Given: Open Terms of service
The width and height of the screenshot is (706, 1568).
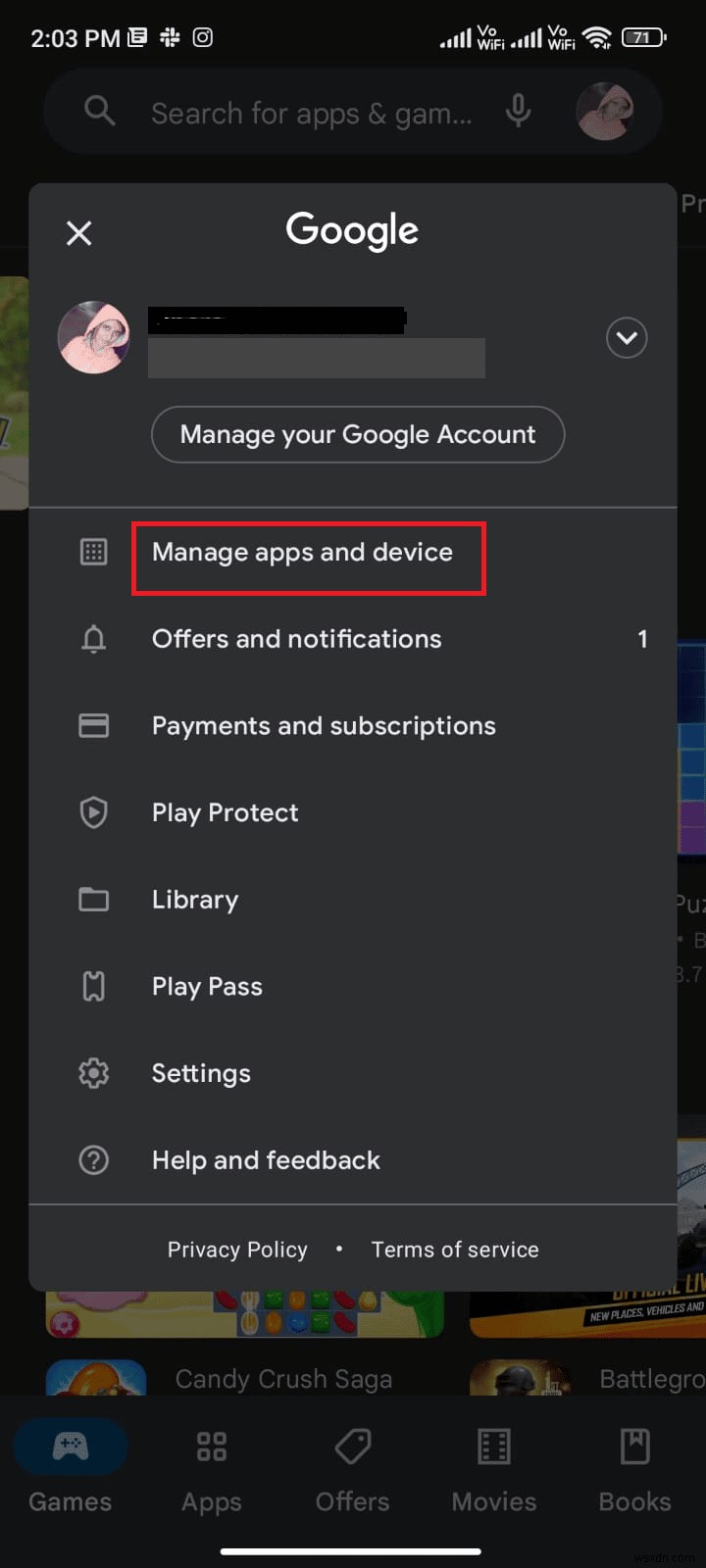Looking at the screenshot, I should (x=454, y=1249).
